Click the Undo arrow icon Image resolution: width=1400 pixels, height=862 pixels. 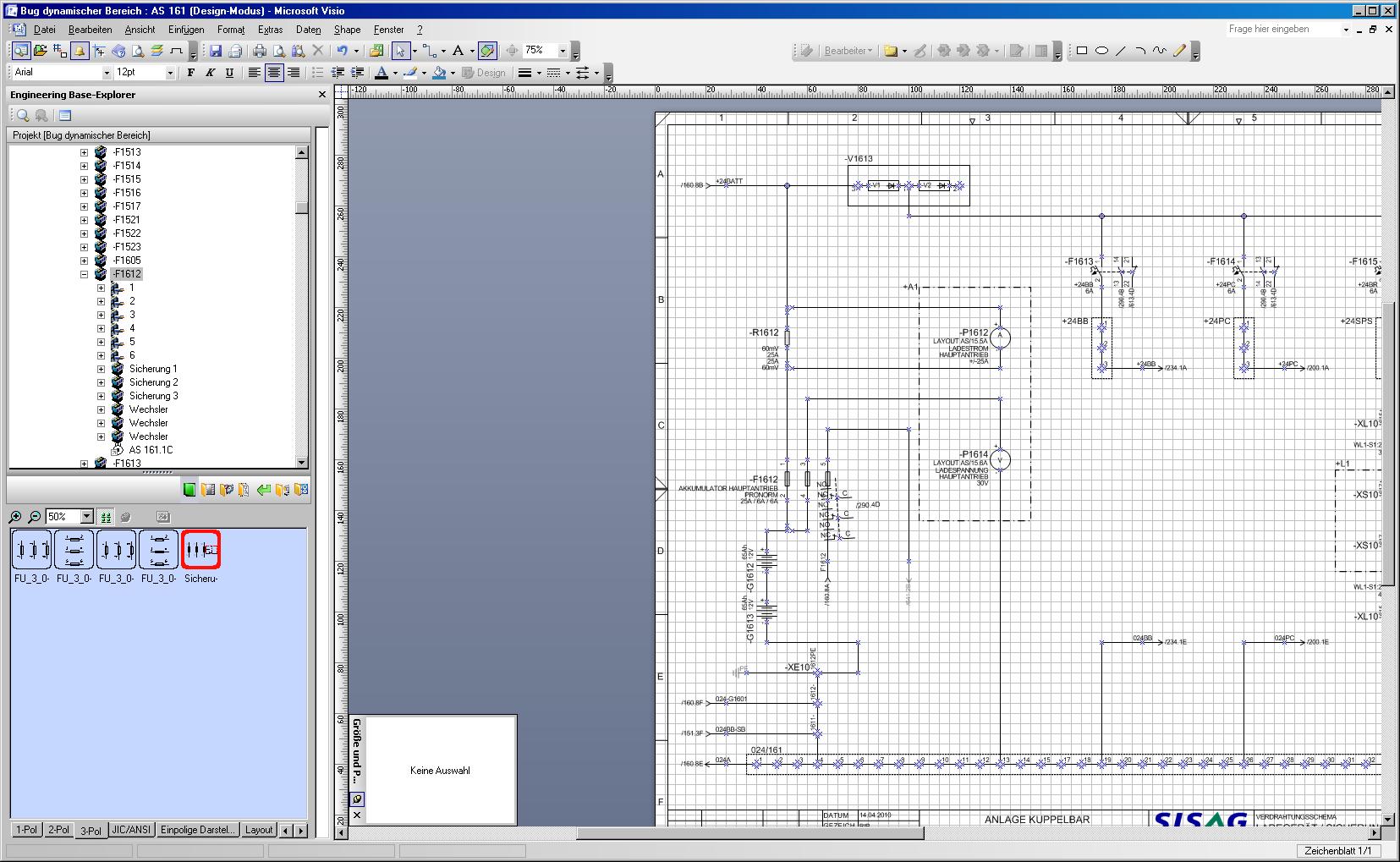coord(342,51)
